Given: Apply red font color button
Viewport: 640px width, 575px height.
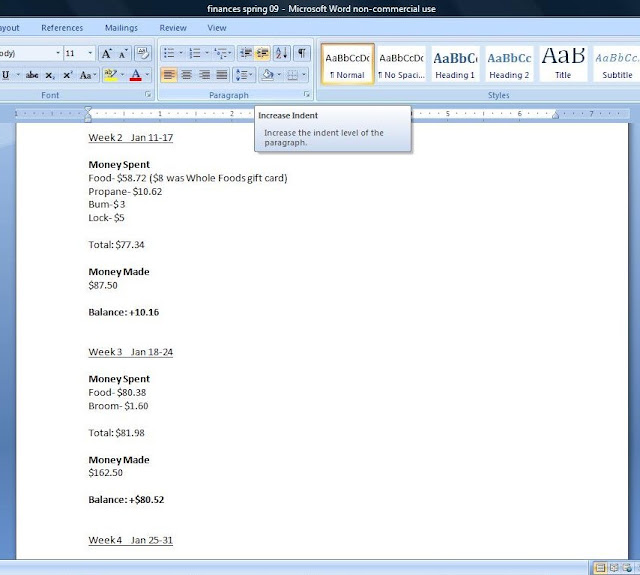Looking at the screenshot, I should point(136,75).
